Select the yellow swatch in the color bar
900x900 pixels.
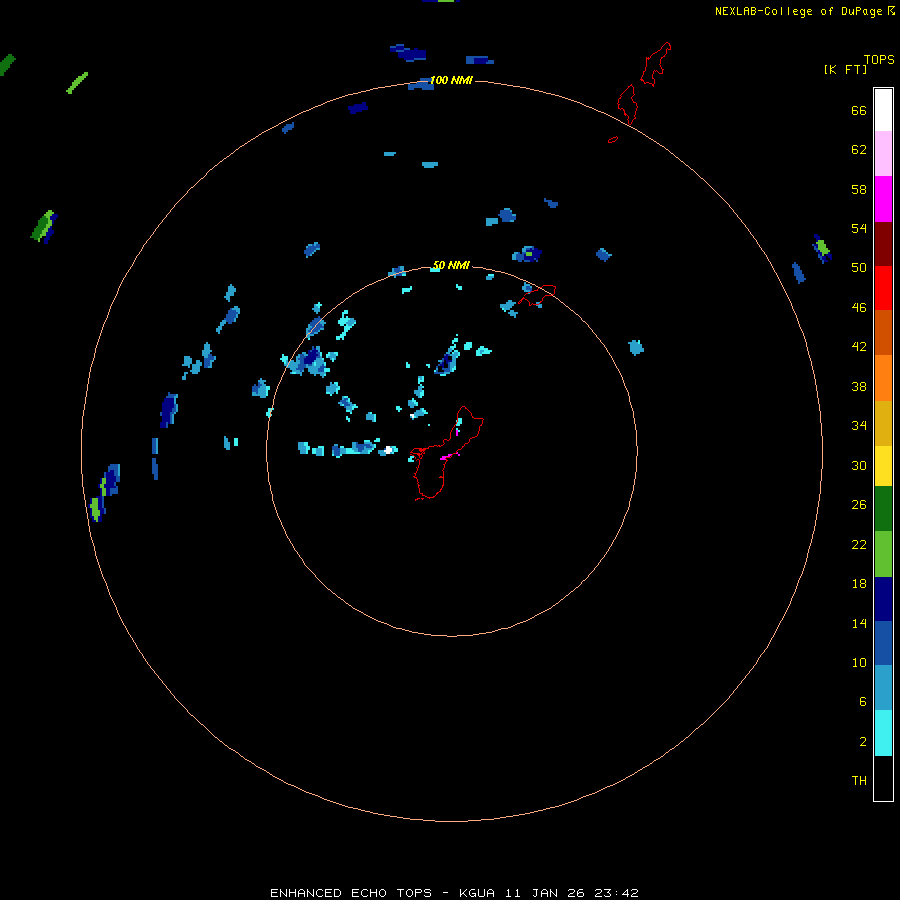tap(883, 466)
